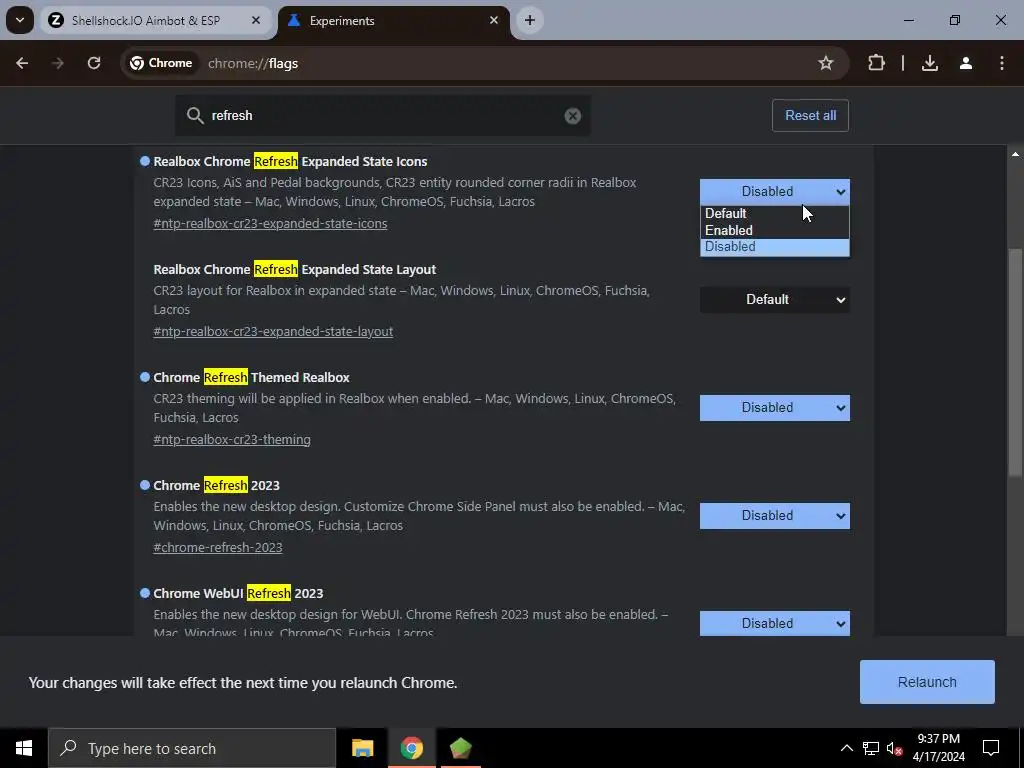Open the Windows Start menu

(x=24, y=748)
